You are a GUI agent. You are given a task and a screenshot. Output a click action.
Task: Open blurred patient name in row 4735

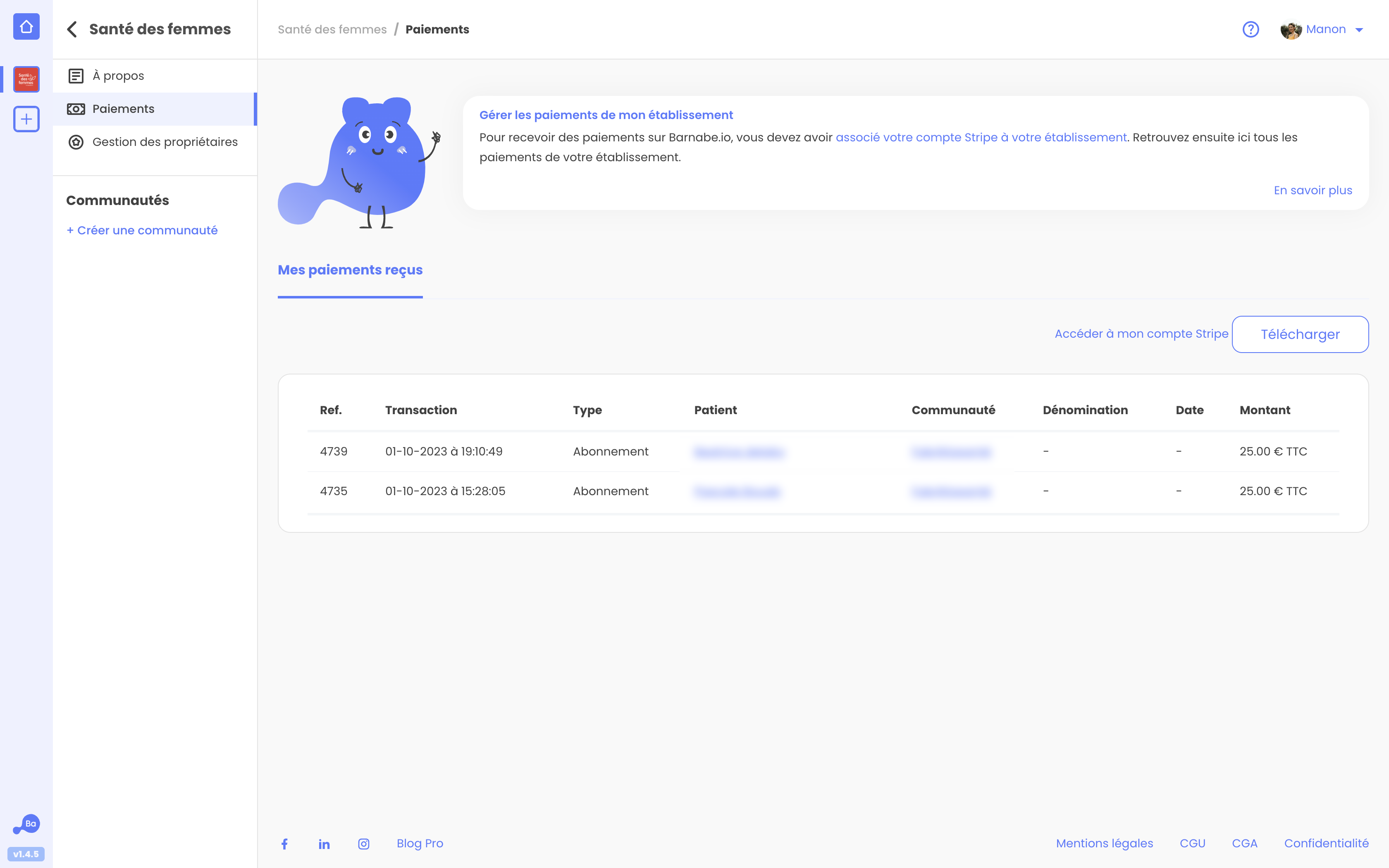tap(737, 492)
